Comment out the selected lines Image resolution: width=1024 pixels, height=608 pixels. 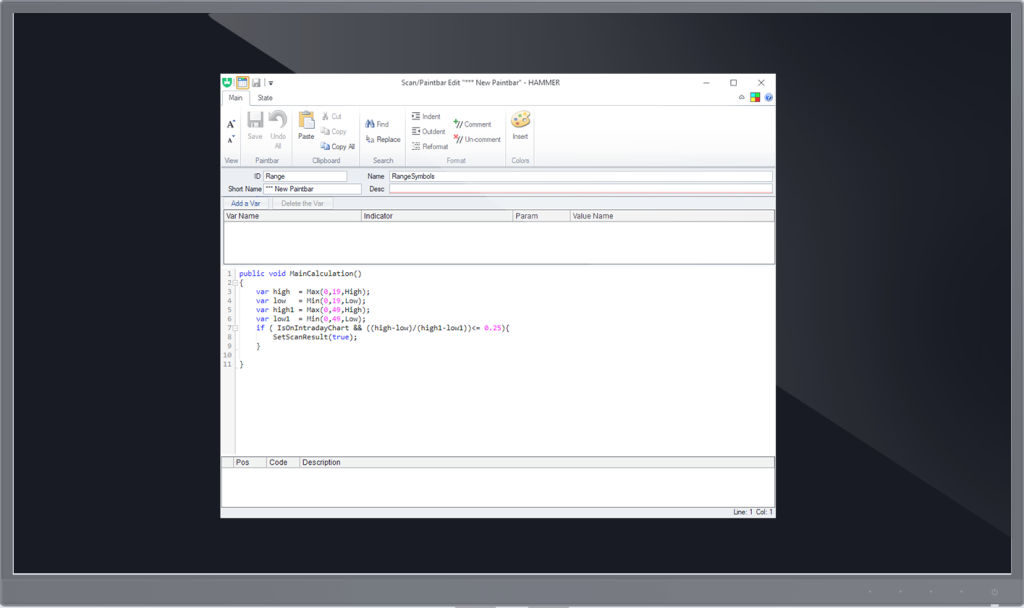point(472,124)
